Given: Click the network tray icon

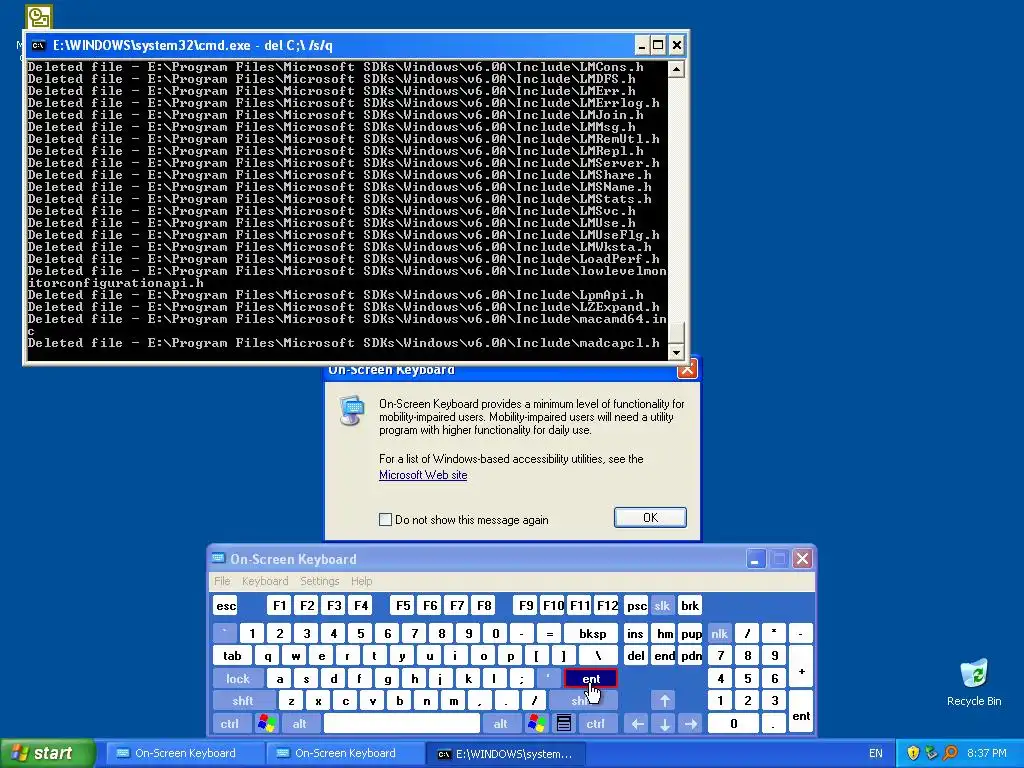Looking at the screenshot, I should pos(931,753).
